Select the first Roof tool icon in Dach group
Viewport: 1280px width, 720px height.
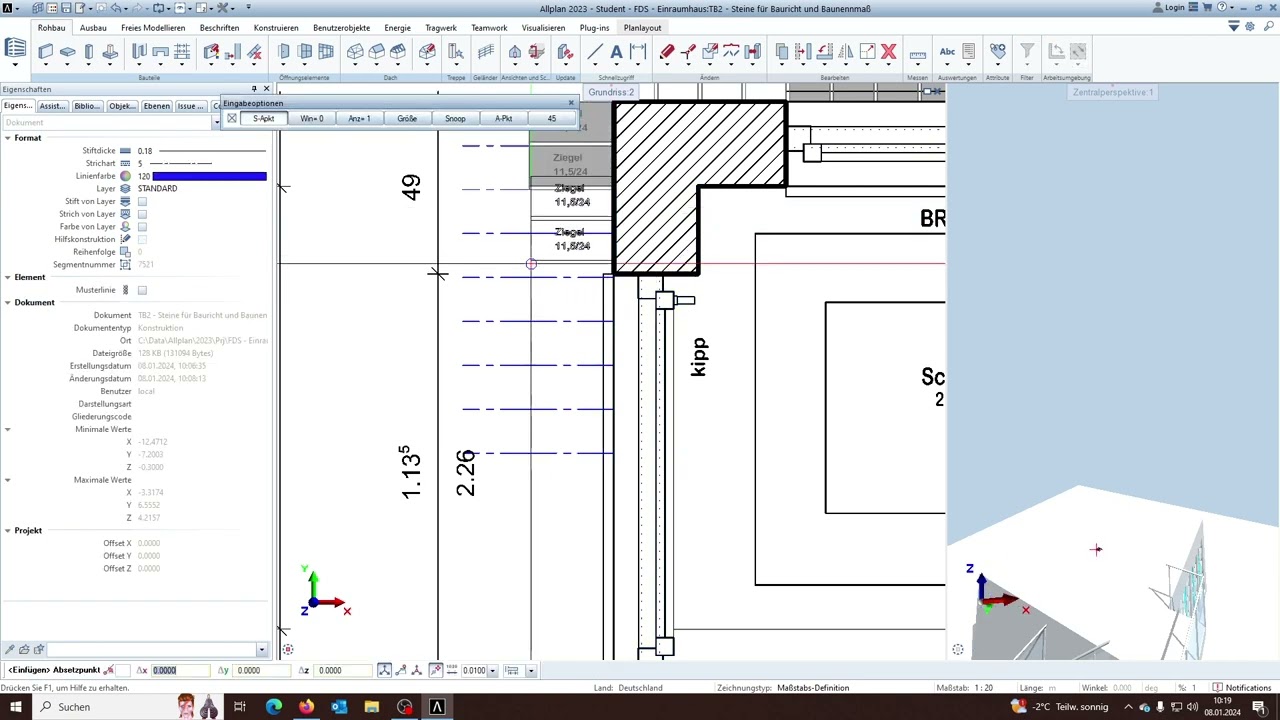[x=355, y=51]
